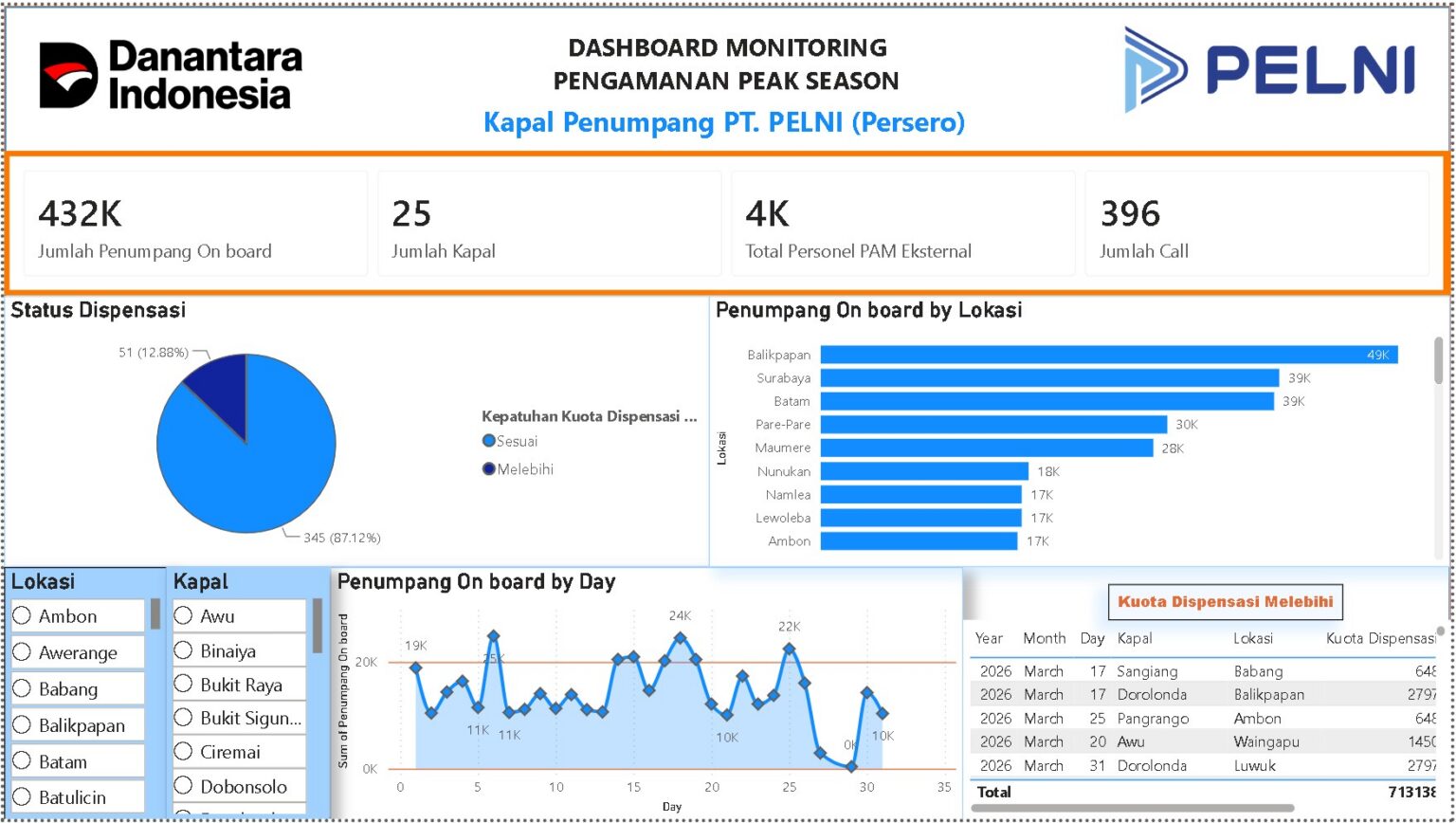Click the 25 Jumlah Kapal card
1456x823 pixels.
point(550,224)
